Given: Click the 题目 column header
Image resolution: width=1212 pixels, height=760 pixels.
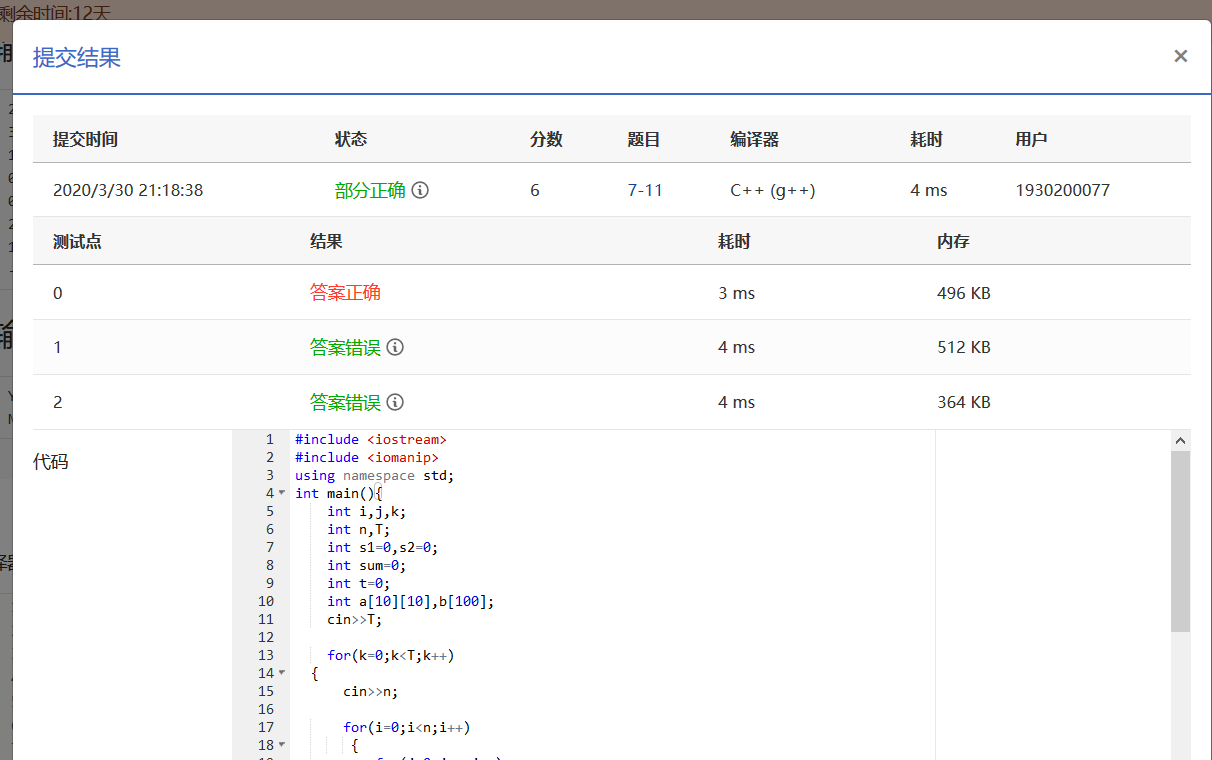Looking at the screenshot, I should tap(644, 140).
